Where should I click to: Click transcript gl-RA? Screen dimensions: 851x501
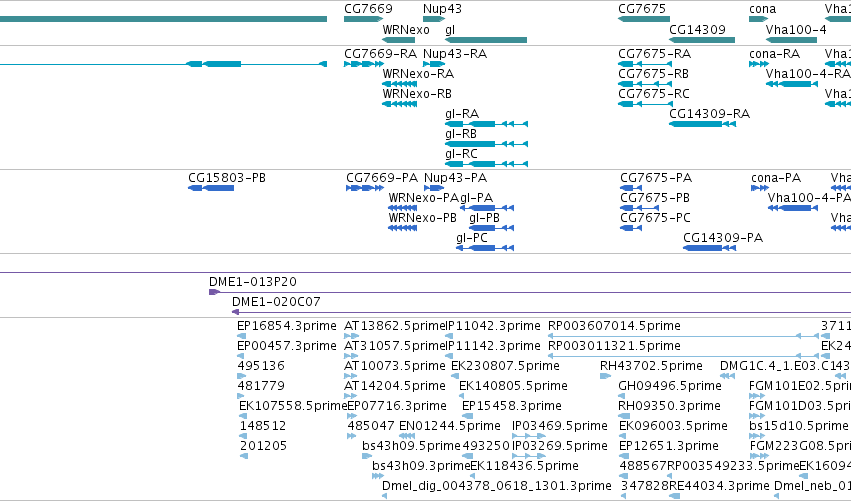point(486,124)
